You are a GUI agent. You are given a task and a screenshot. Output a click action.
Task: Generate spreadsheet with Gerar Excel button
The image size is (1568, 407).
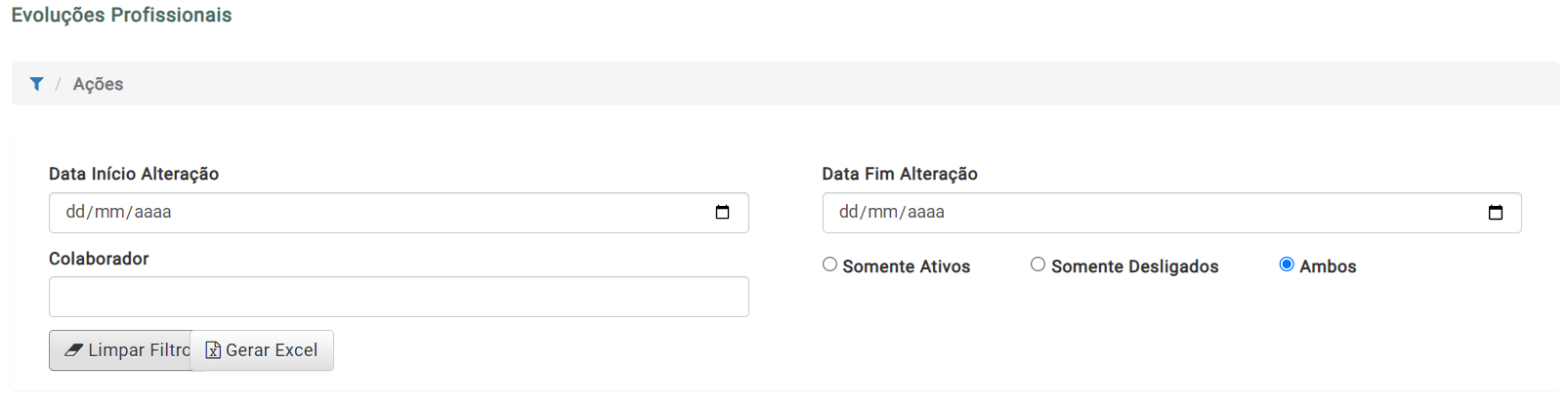[262, 350]
